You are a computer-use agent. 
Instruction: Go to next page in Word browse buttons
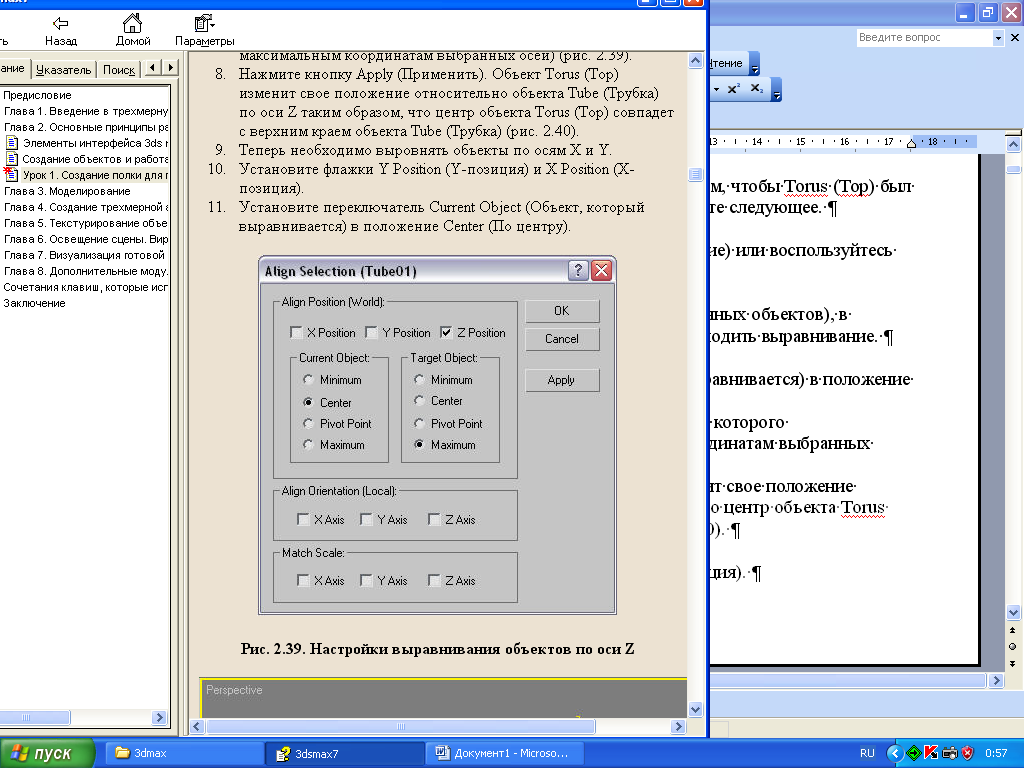point(1012,664)
